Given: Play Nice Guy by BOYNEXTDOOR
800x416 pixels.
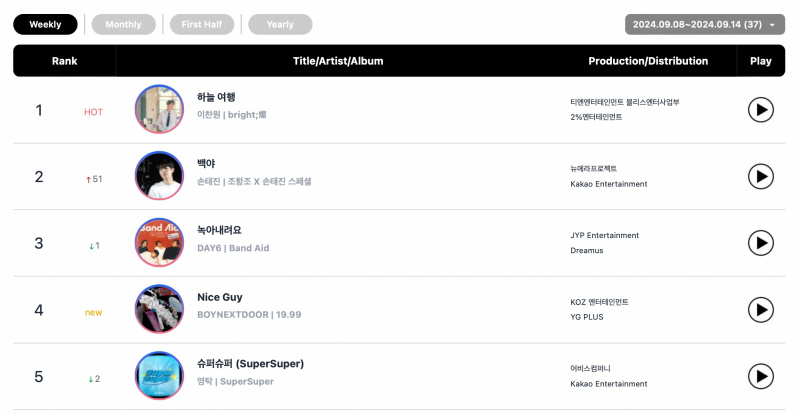Looking at the screenshot, I should (761, 310).
